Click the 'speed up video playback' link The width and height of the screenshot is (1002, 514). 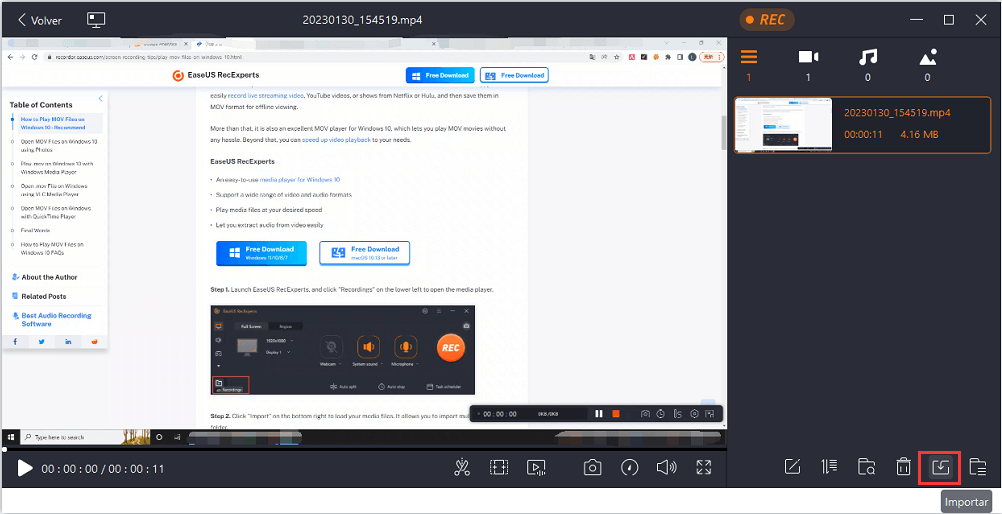coord(336,139)
